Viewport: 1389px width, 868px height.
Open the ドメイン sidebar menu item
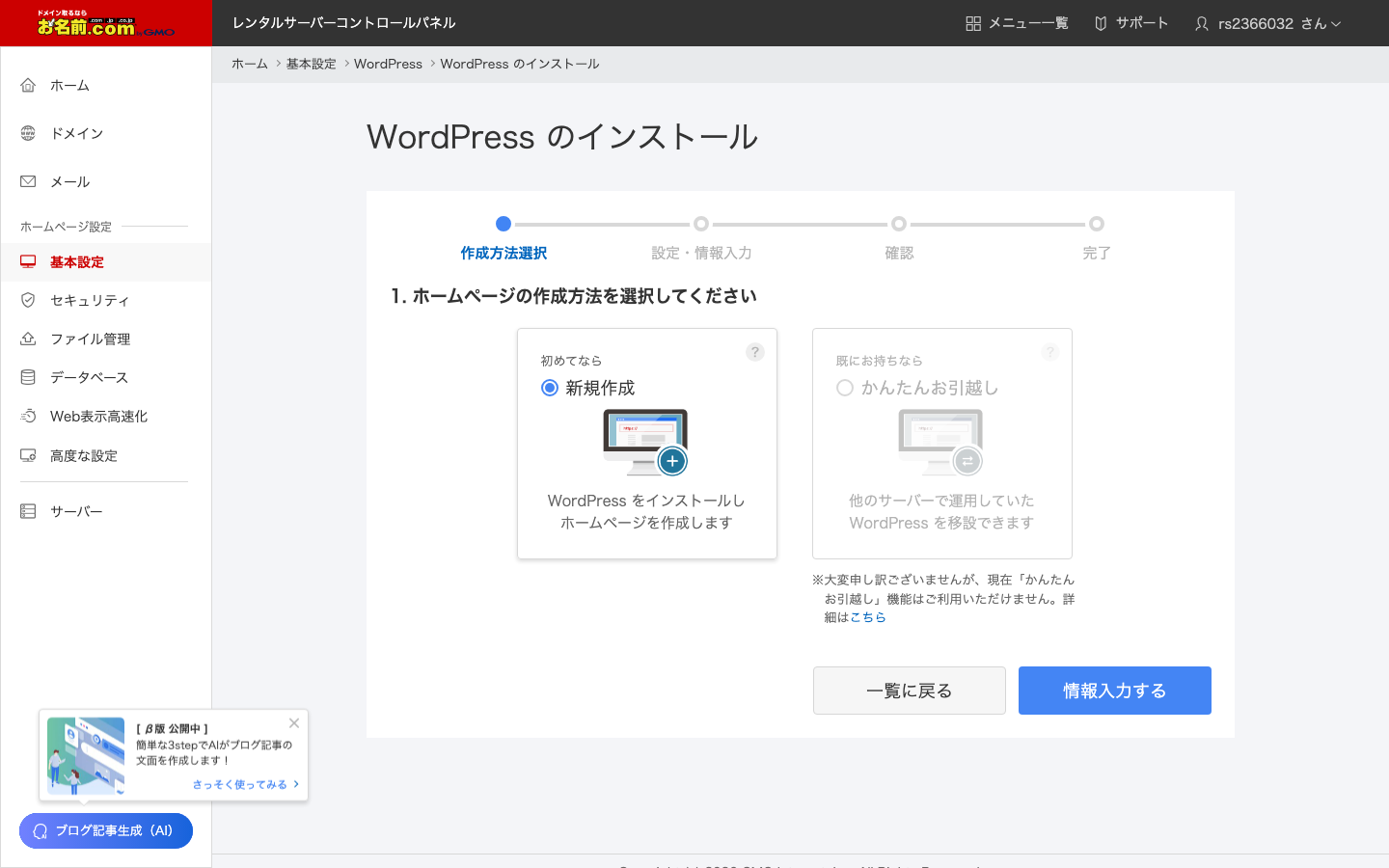click(106, 133)
